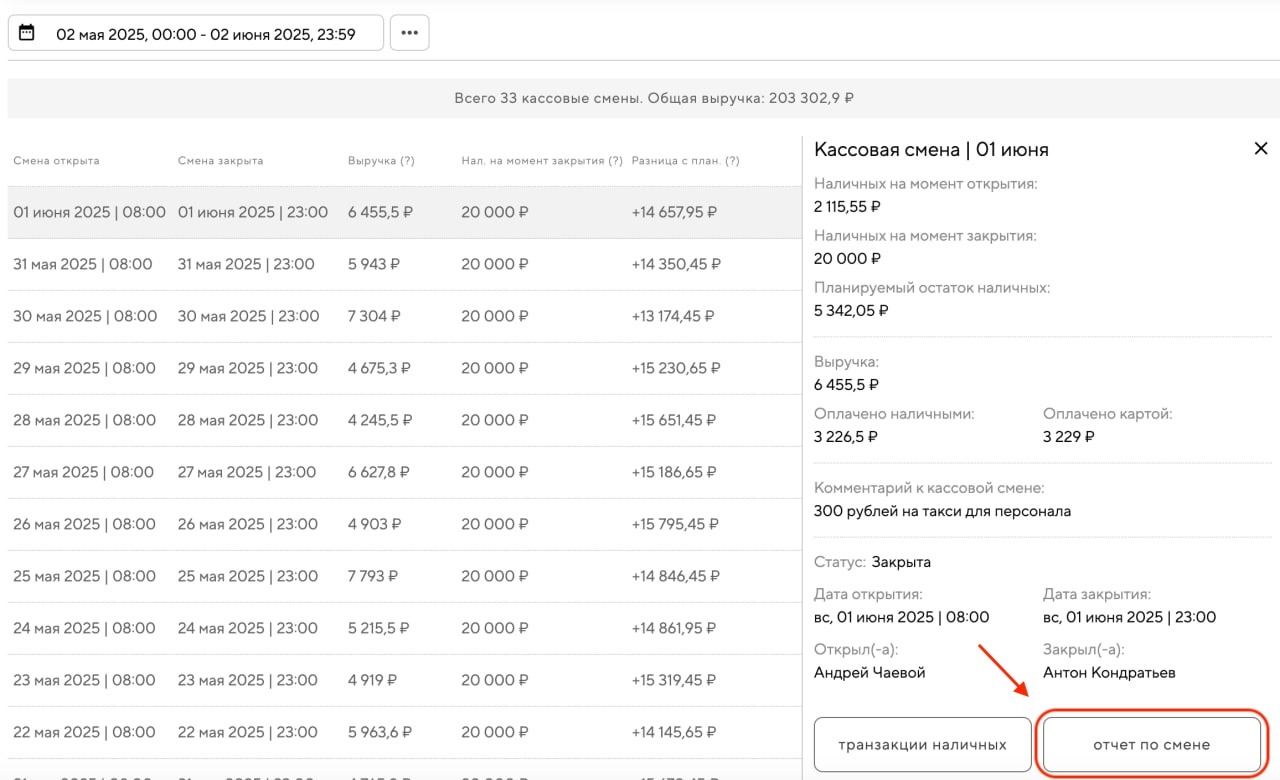Open shift row with revenue 4 675,3 ₽
The width and height of the screenshot is (1280, 780).
(x=400, y=368)
